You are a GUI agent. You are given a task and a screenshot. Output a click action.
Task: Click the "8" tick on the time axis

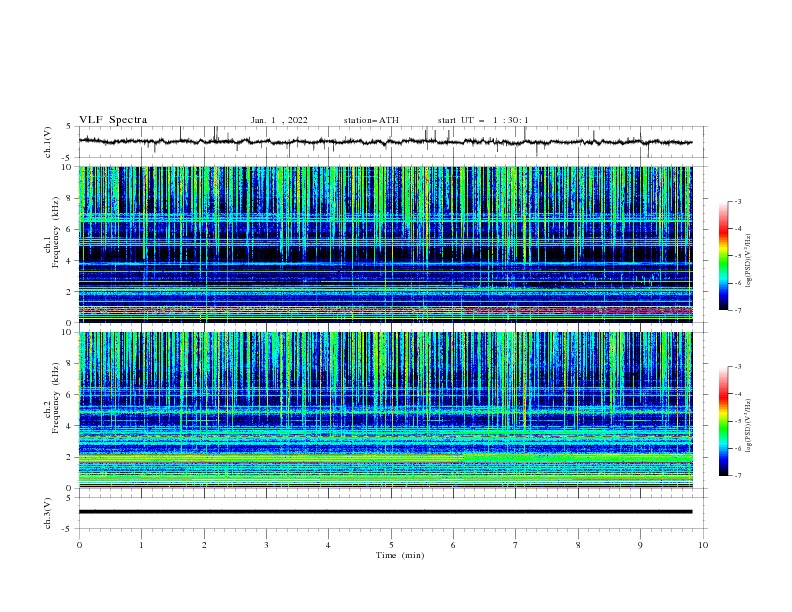(578, 545)
